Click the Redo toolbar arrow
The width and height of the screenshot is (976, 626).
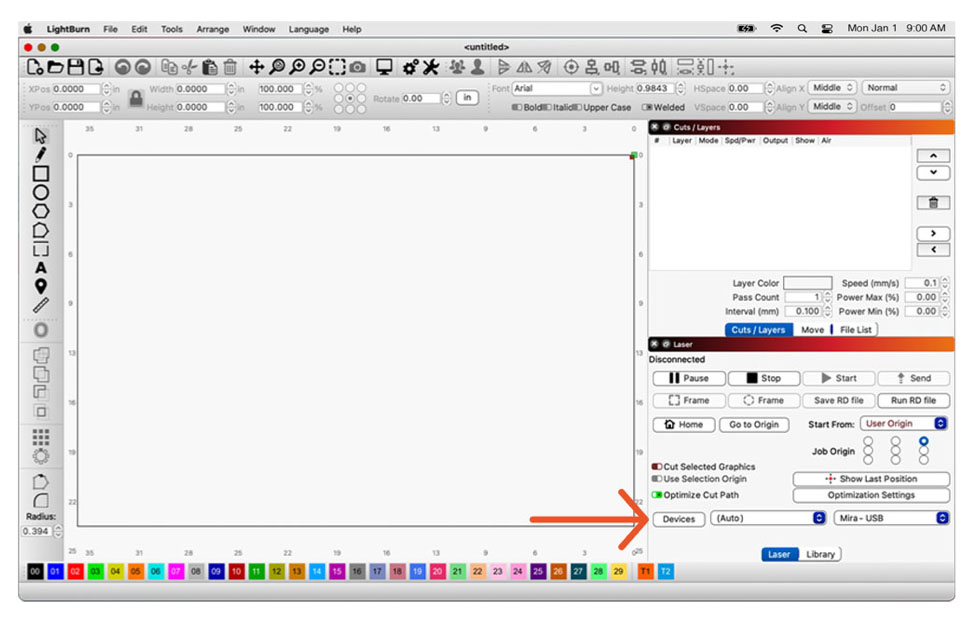(x=143, y=67)
